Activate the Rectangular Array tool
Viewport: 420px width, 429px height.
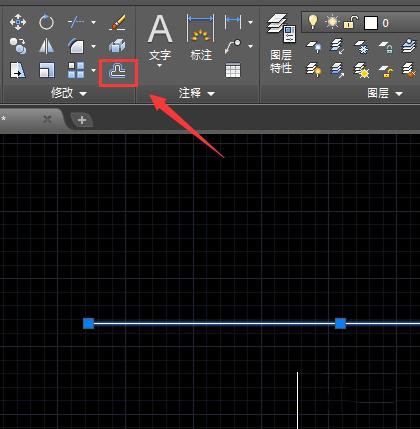[76, 70]
